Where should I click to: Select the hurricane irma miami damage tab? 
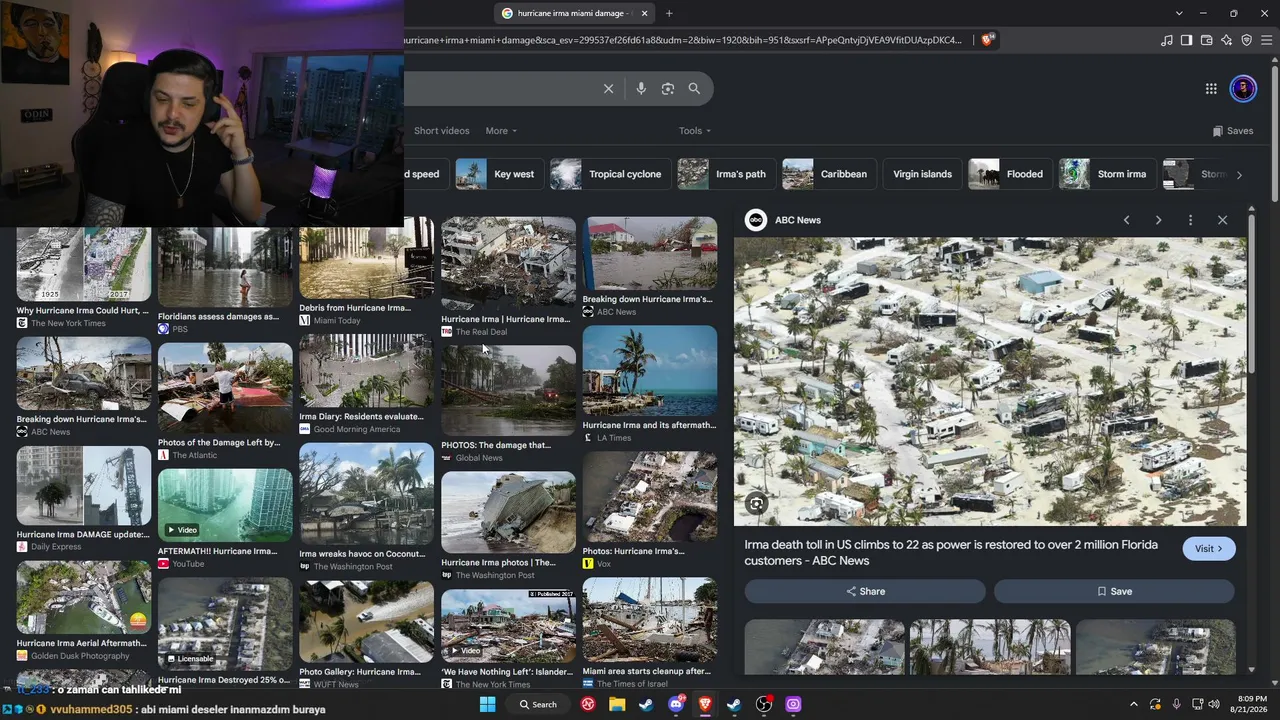tap(574, 13)
